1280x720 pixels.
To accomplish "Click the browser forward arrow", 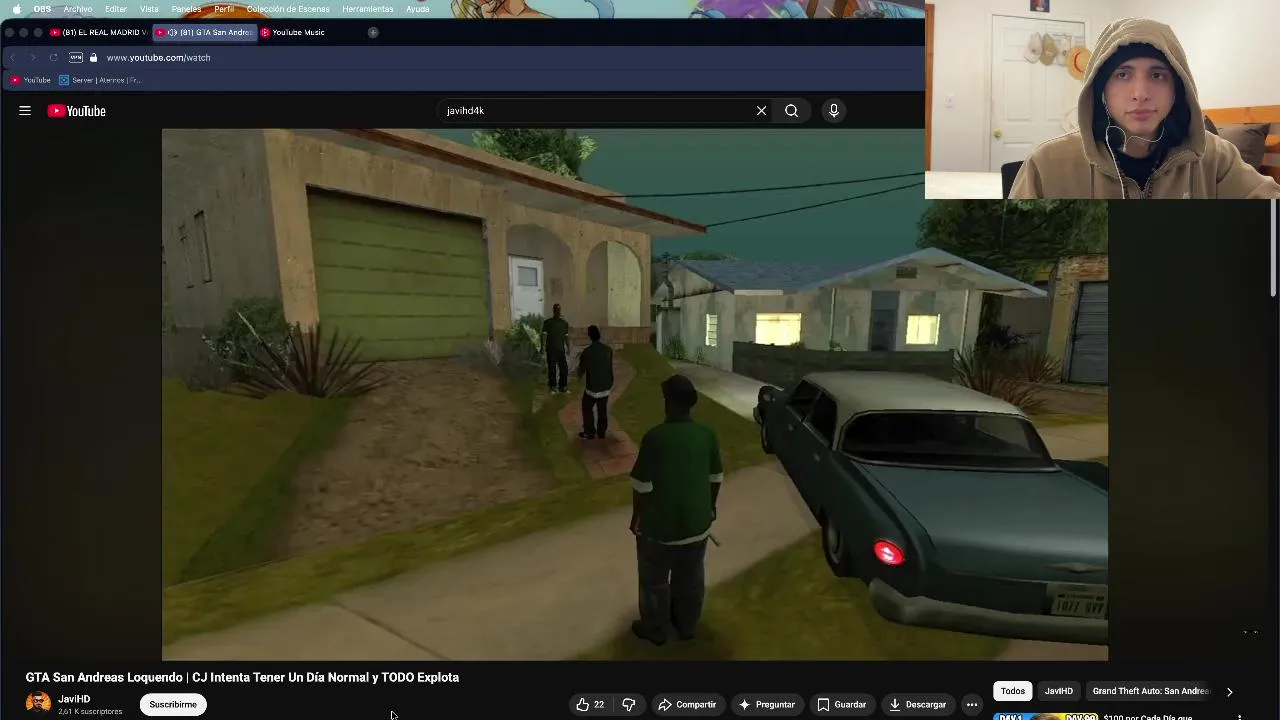I will tap(32, 58).
